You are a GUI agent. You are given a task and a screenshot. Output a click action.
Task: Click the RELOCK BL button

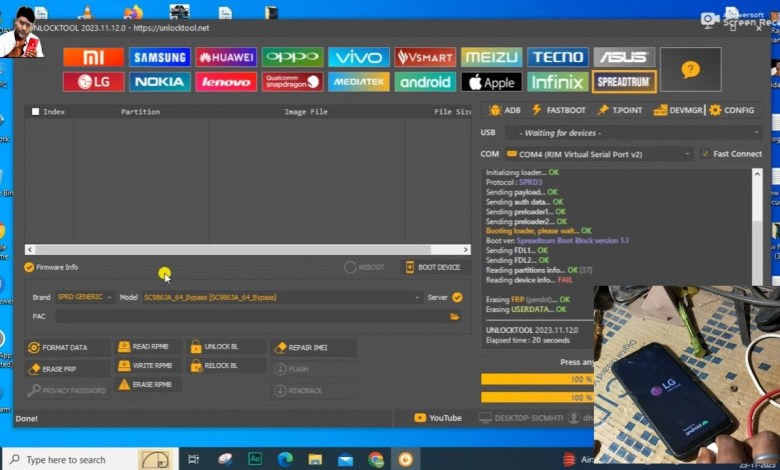(226, 366)
